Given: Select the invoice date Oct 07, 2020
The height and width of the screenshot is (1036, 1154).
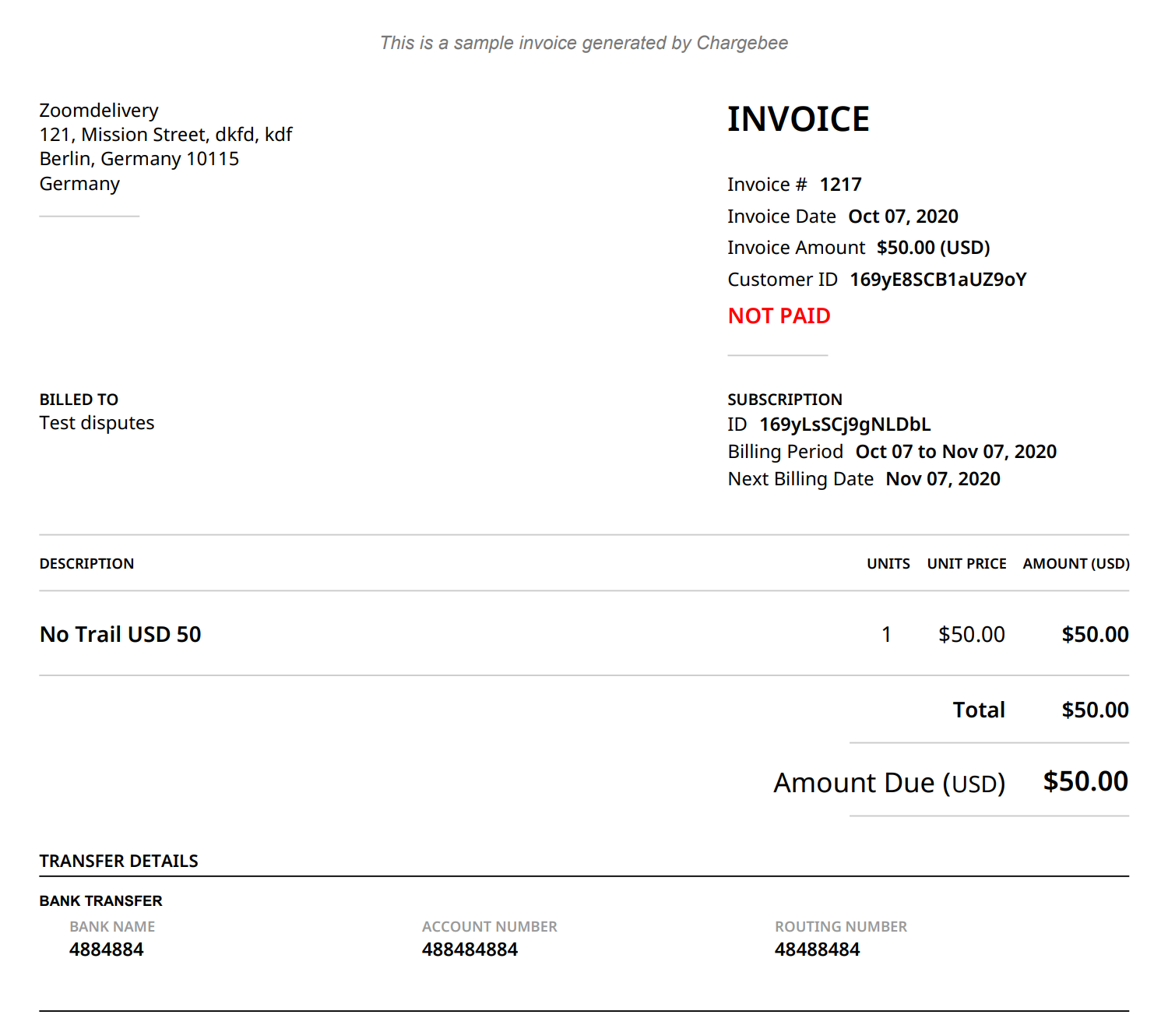Looking at the screenshot, I should 902,217.
